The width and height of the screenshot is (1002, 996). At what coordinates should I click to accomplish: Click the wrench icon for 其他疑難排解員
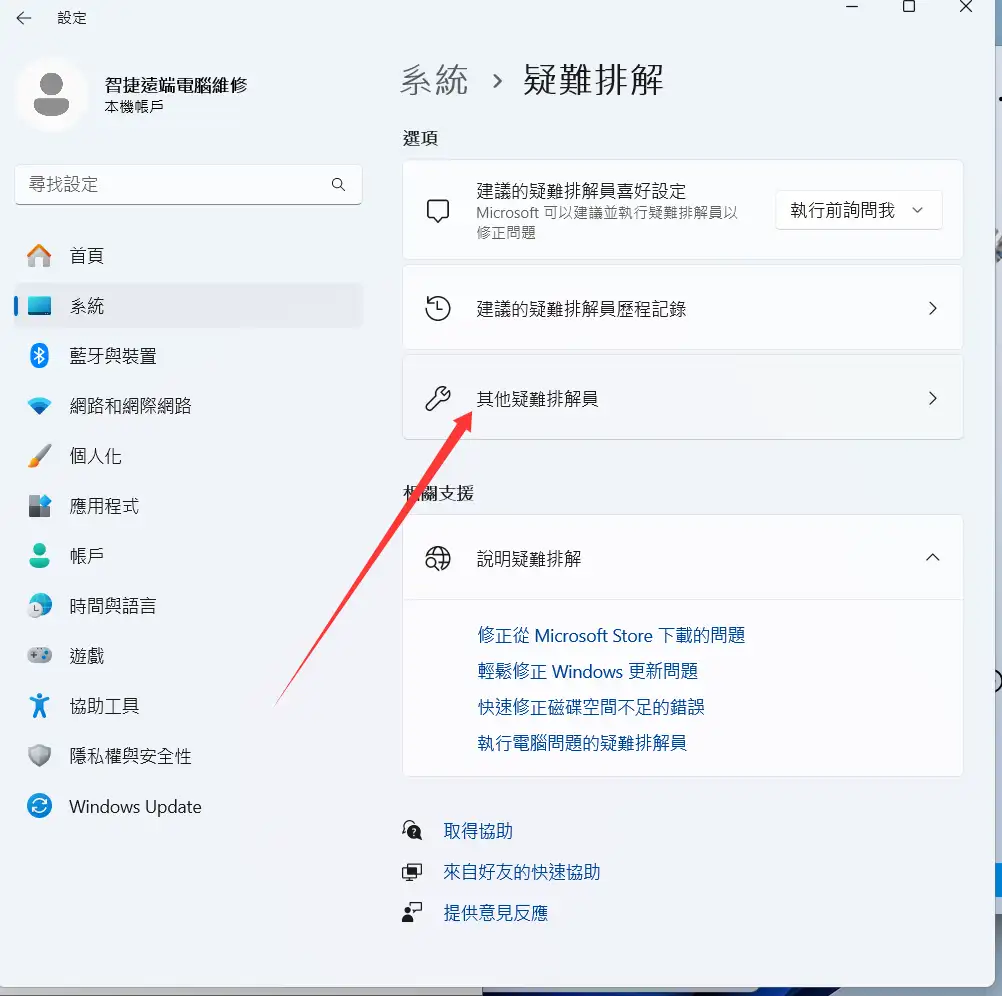coord(438,399)
